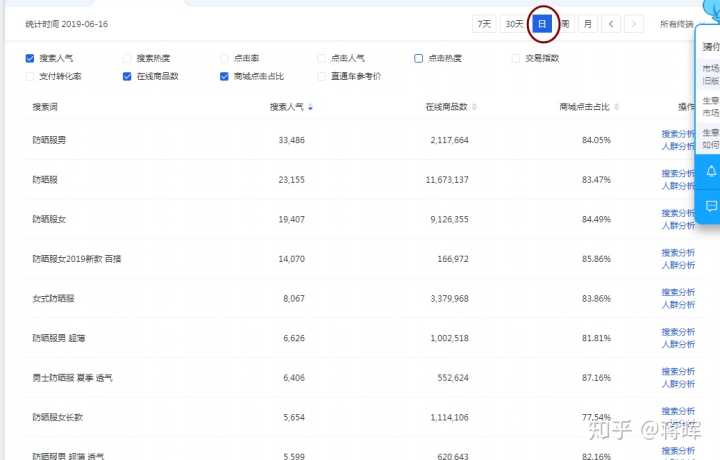Open the 所有终端 dropdown

(x=677, y=24)
